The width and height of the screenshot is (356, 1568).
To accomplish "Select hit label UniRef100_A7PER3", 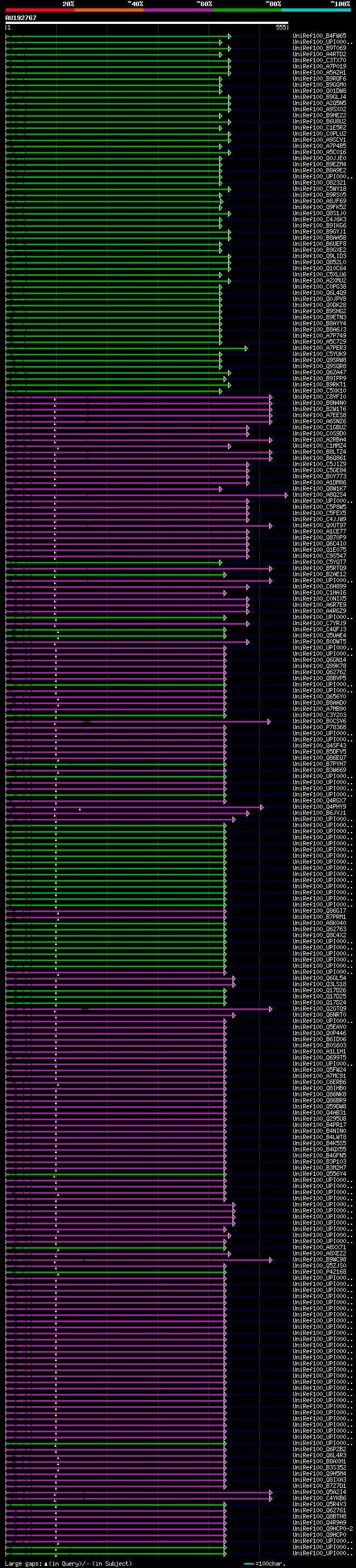I will click(x=319, y=348).
